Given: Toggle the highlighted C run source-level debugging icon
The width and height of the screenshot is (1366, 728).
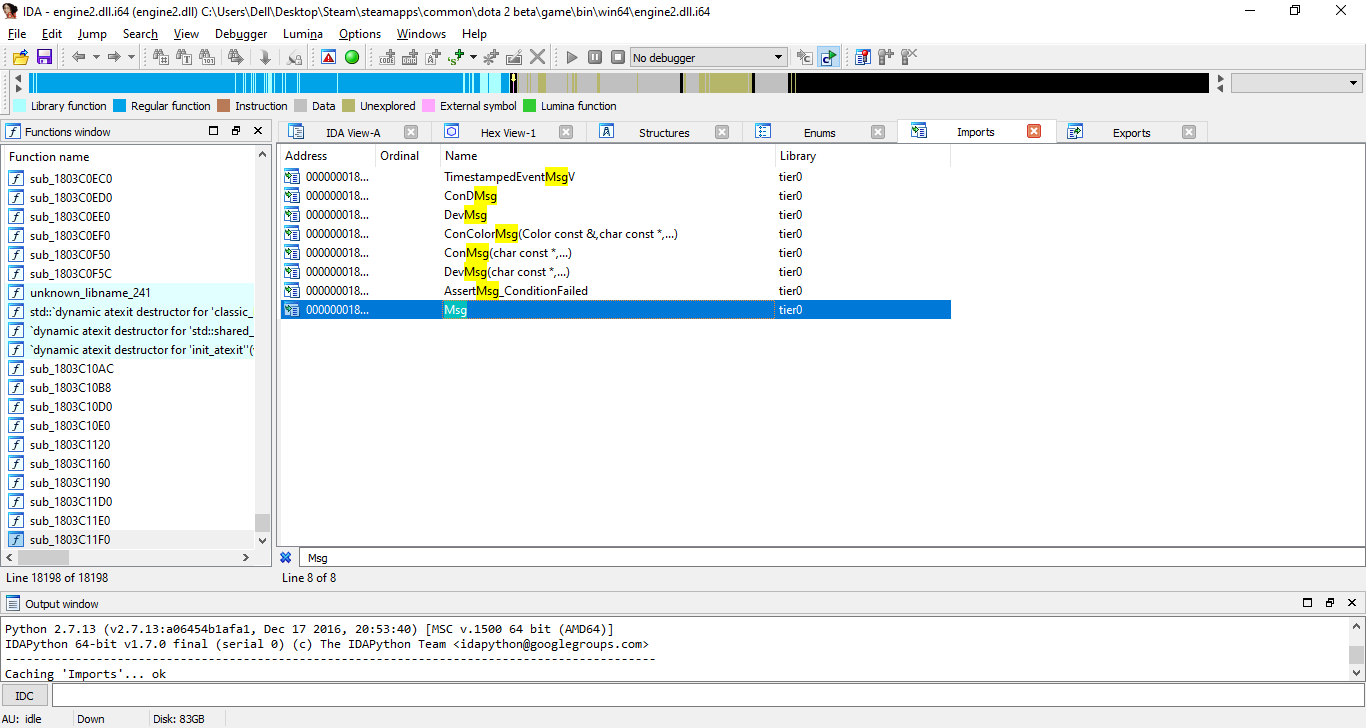Looking at the screenshot, I should 828,57.
